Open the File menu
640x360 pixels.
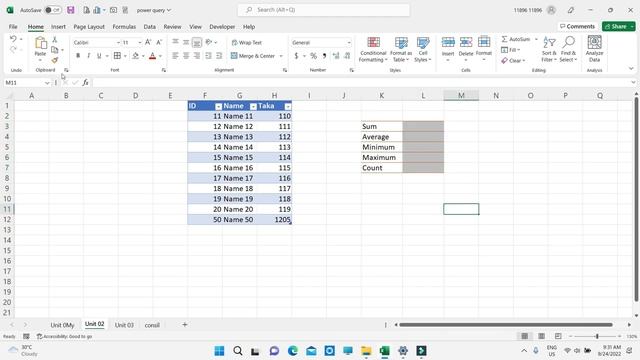point(13,27)
